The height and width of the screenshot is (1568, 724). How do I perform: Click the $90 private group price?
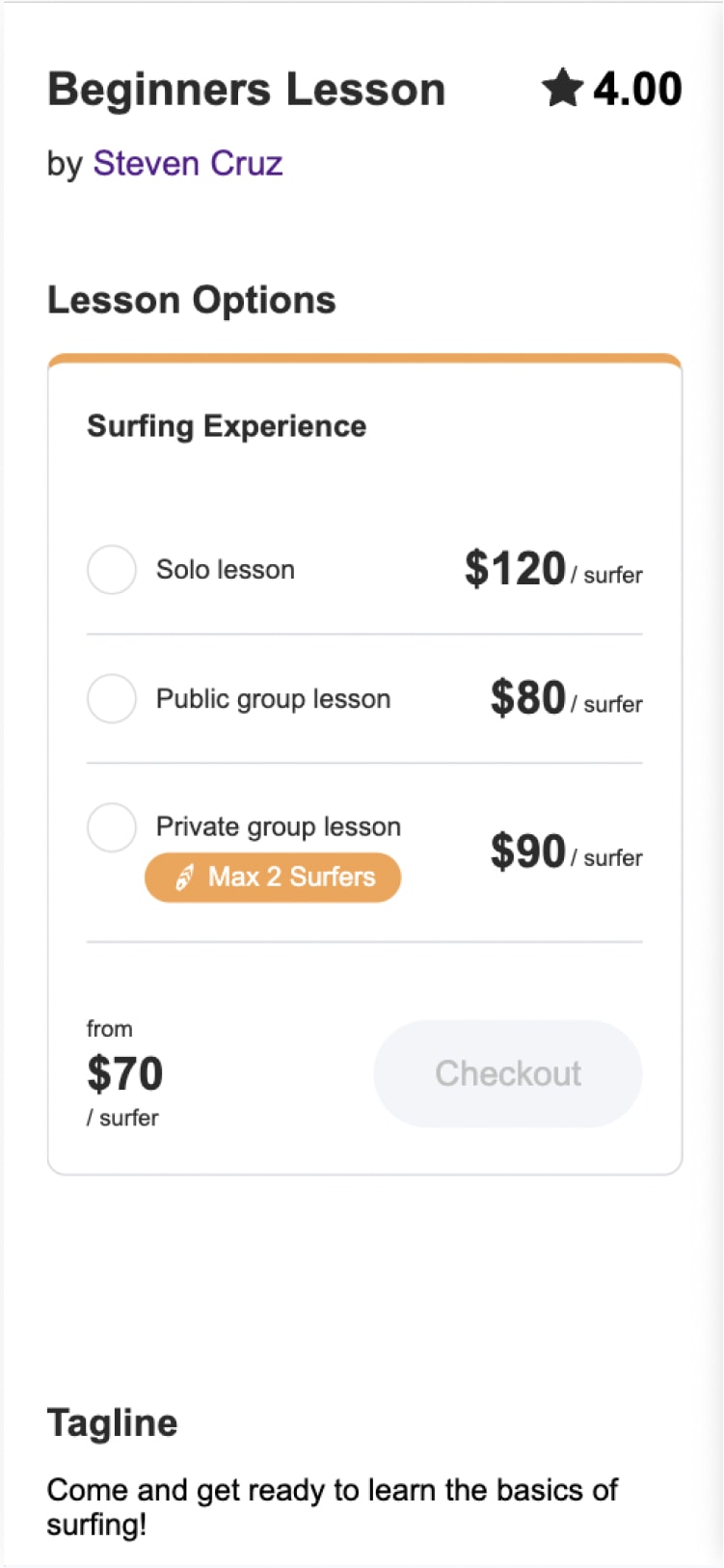[x=527, y=852]
